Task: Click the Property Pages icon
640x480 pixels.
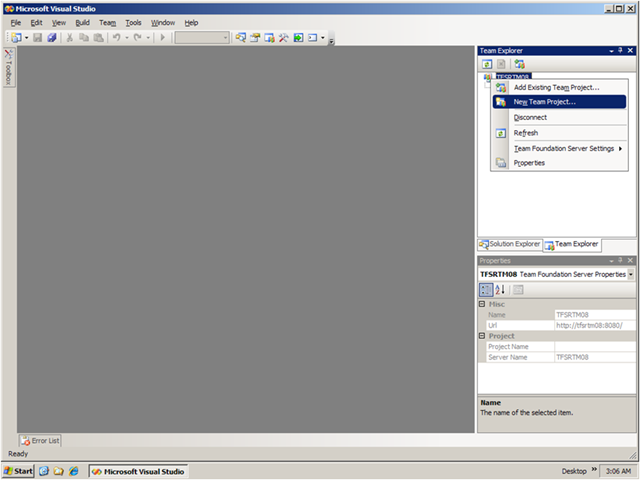Action: pyautogui.click(x=518, y=290)
